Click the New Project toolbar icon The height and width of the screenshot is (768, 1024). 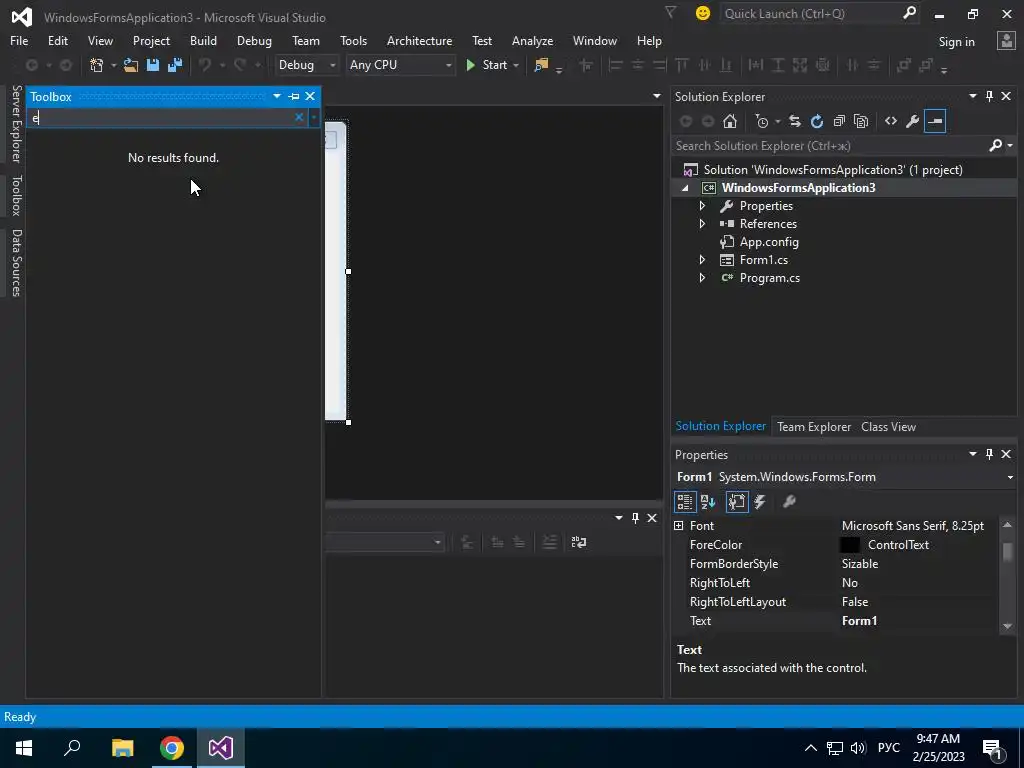[x=97, y=65]
